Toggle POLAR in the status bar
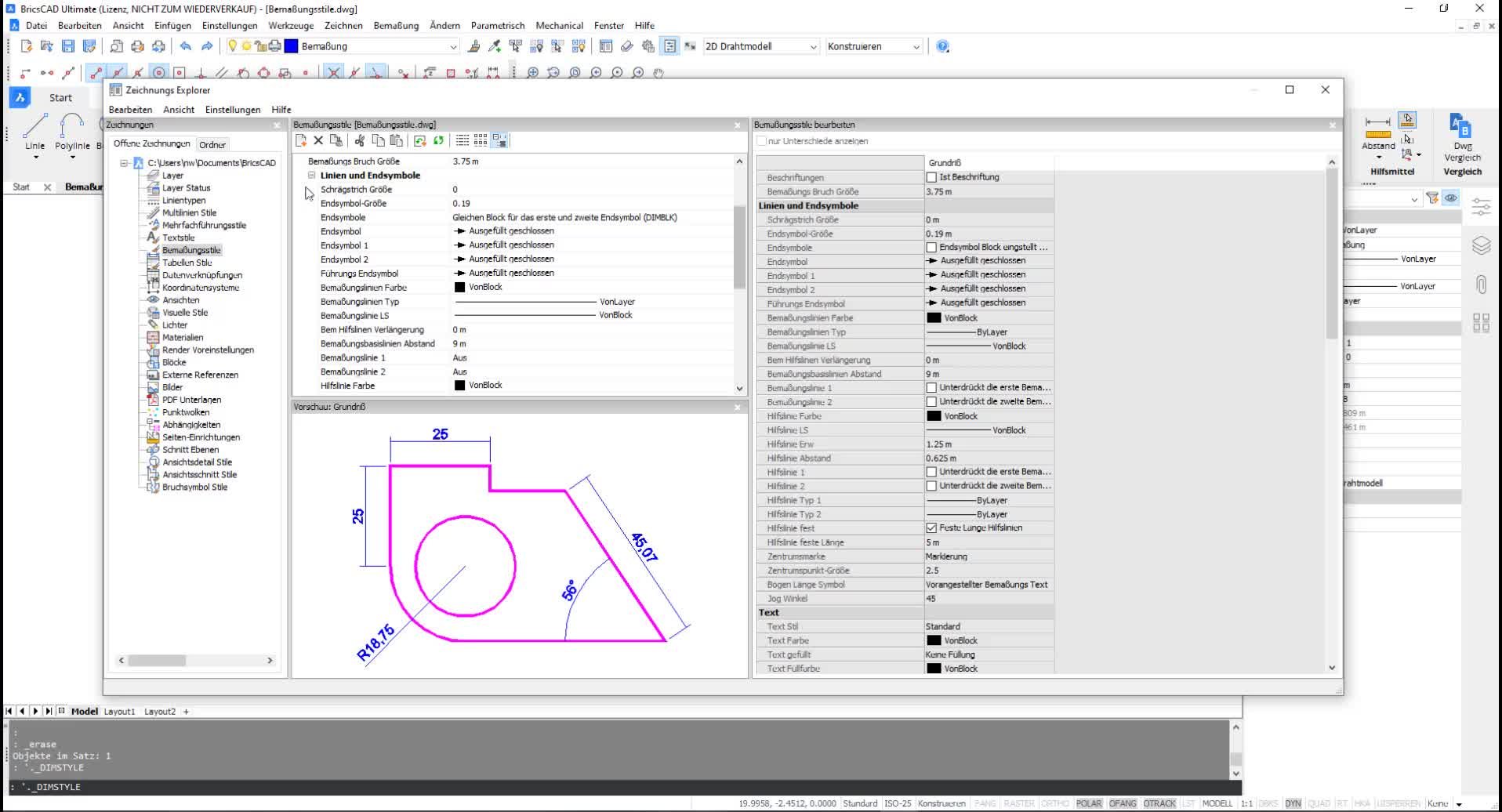The height and width of the screenshot is (812, 1502). tap(1089, 803)
